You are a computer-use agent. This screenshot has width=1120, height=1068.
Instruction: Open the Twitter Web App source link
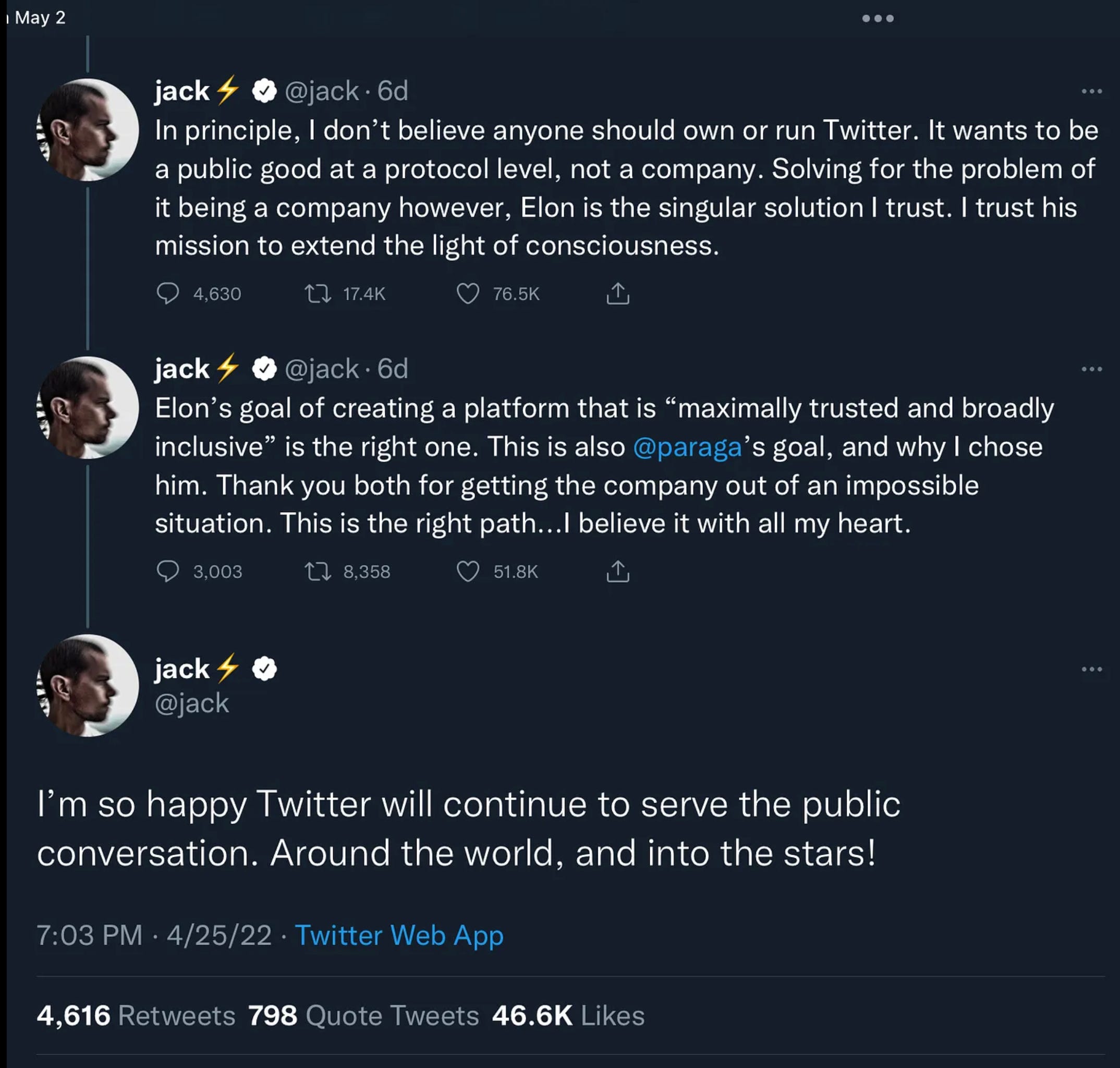[399, 936]
